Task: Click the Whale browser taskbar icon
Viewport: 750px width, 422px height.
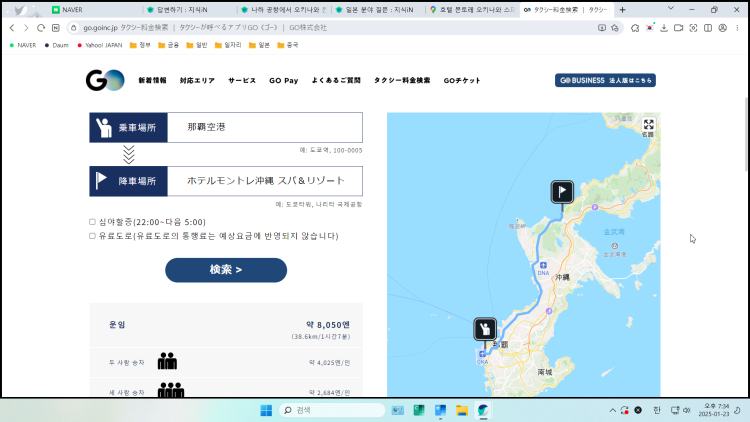Action: [x=483, y=410]
